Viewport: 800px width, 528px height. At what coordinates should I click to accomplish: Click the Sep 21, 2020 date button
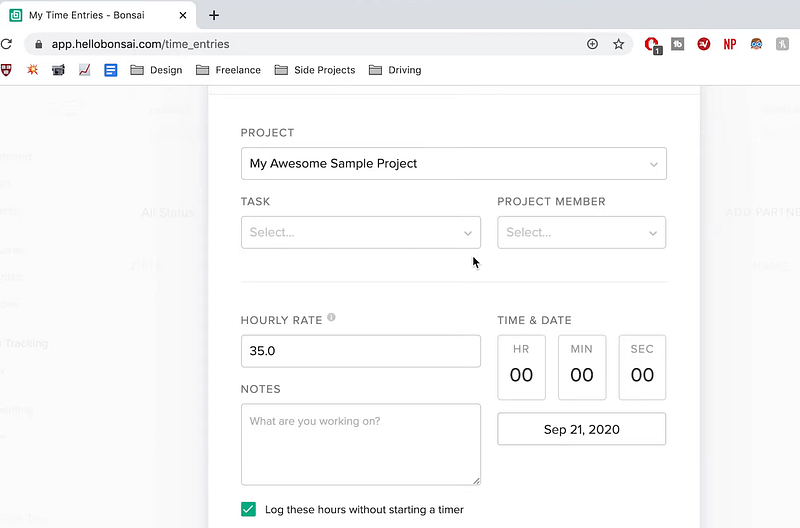click(581, 429)
